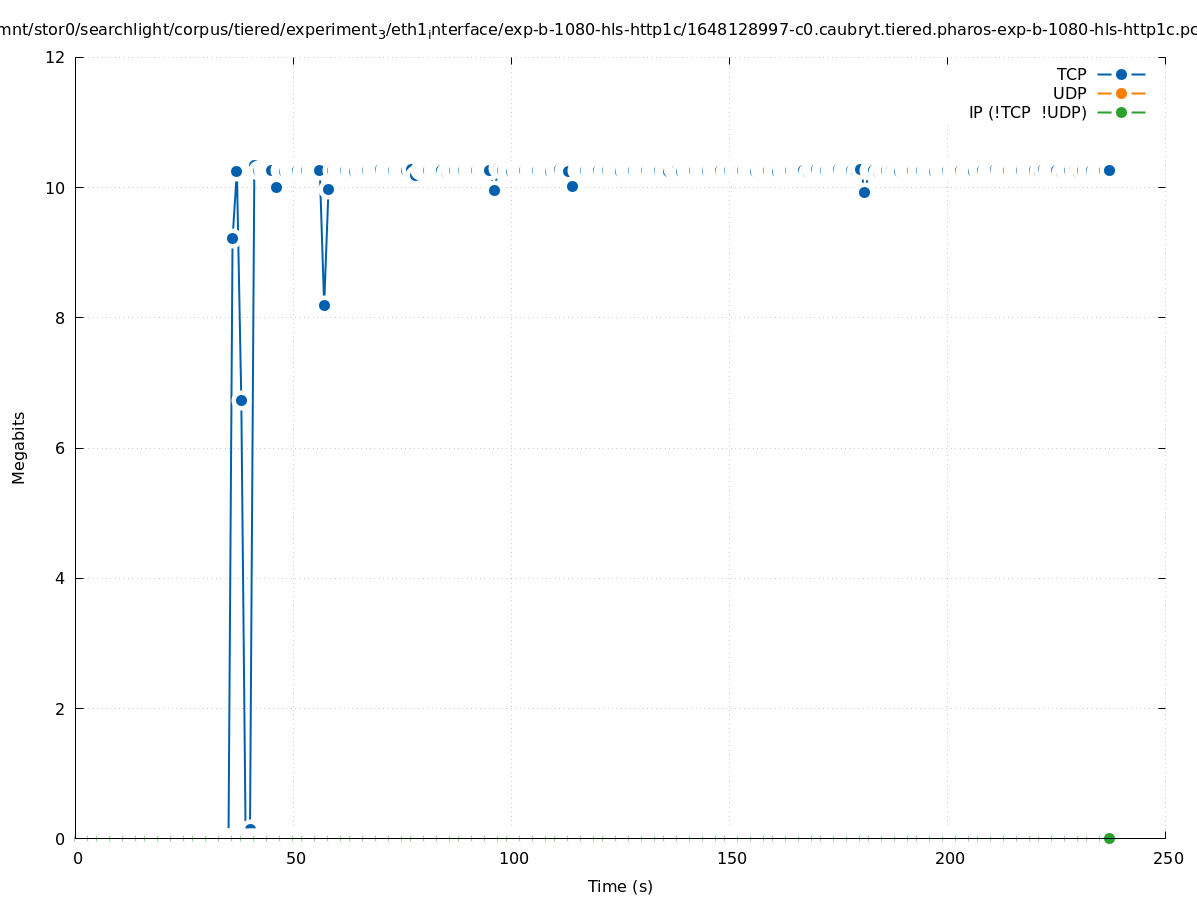Click the 100 tick label on x-axis
Screen dimensions: 1197x900
(513, 858)
